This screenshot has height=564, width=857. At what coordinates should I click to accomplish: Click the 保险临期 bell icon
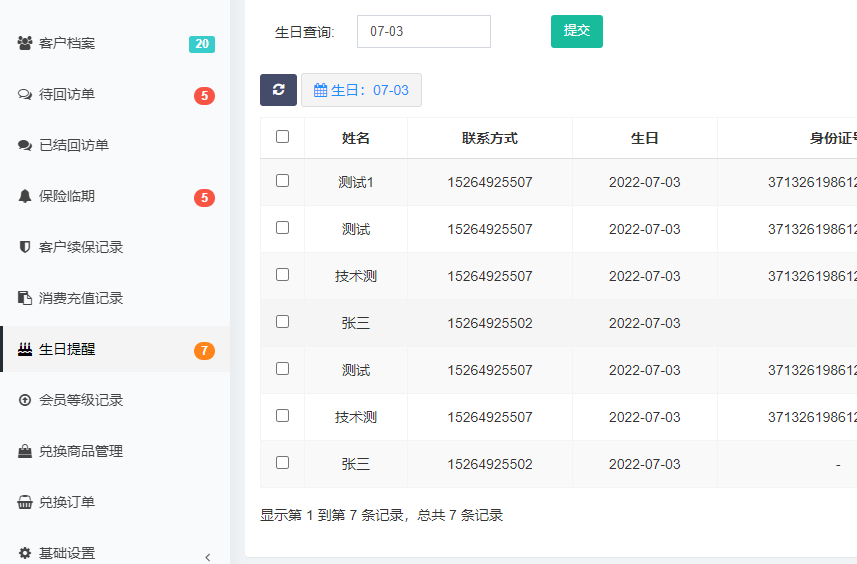click(25, 197)
